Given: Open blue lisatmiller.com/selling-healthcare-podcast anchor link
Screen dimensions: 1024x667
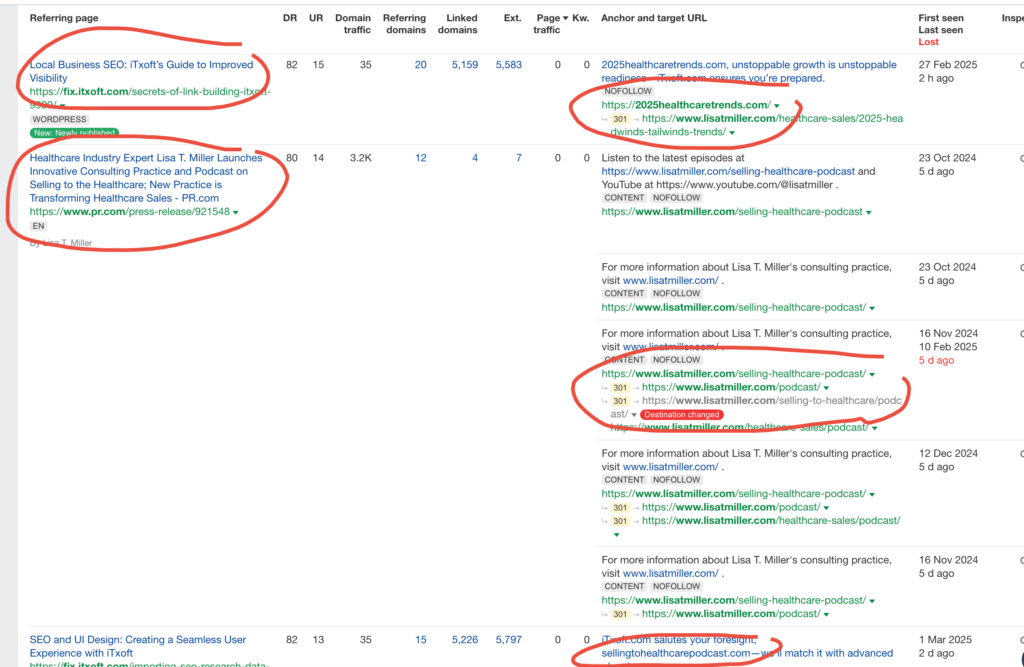Looking at the screenshot, I should point(728,171).
